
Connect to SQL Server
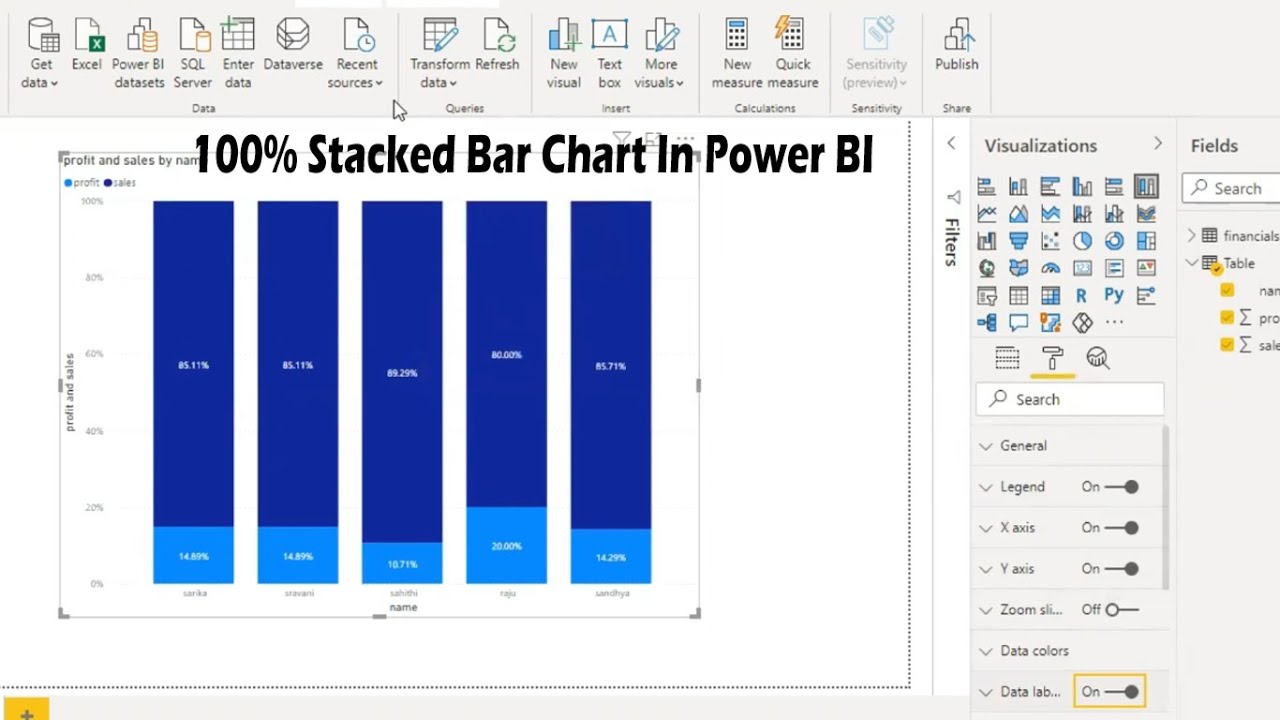(x=192, y=54)
